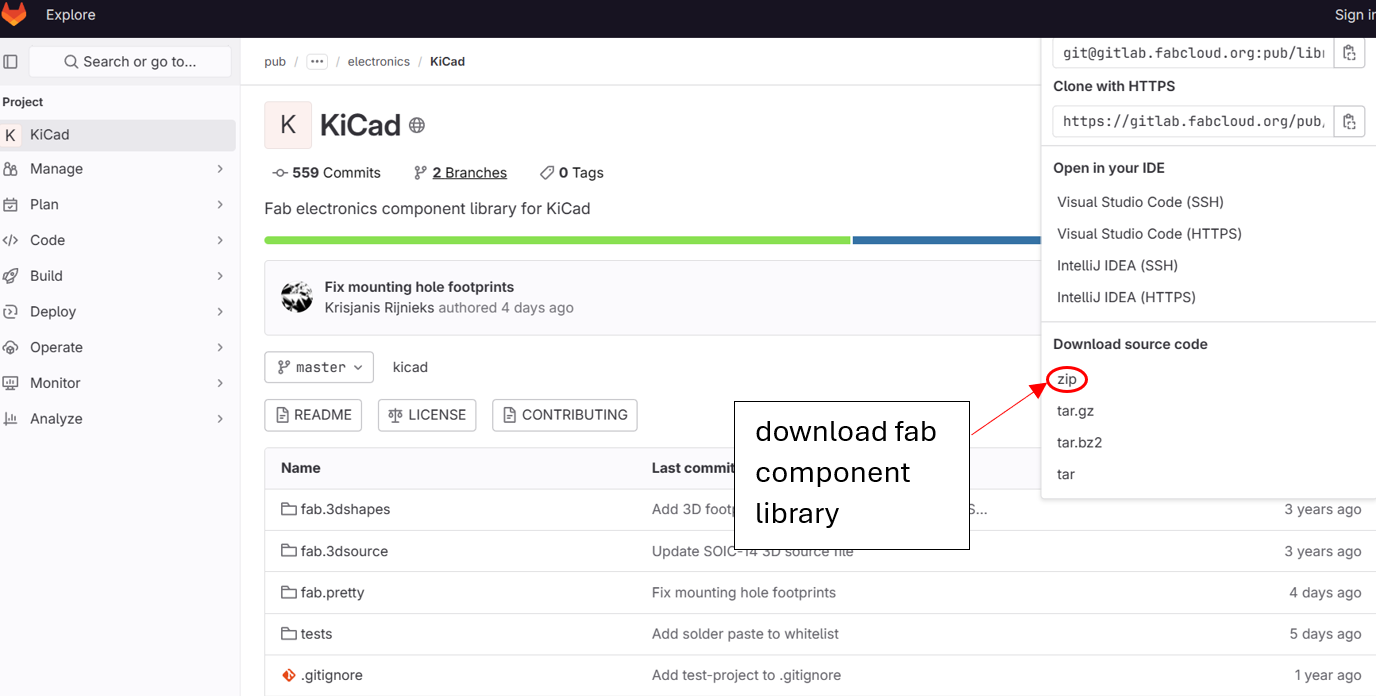Open the CONTRIBUTING button
The width and height of the screenshot is (1376, 696).
565,415
